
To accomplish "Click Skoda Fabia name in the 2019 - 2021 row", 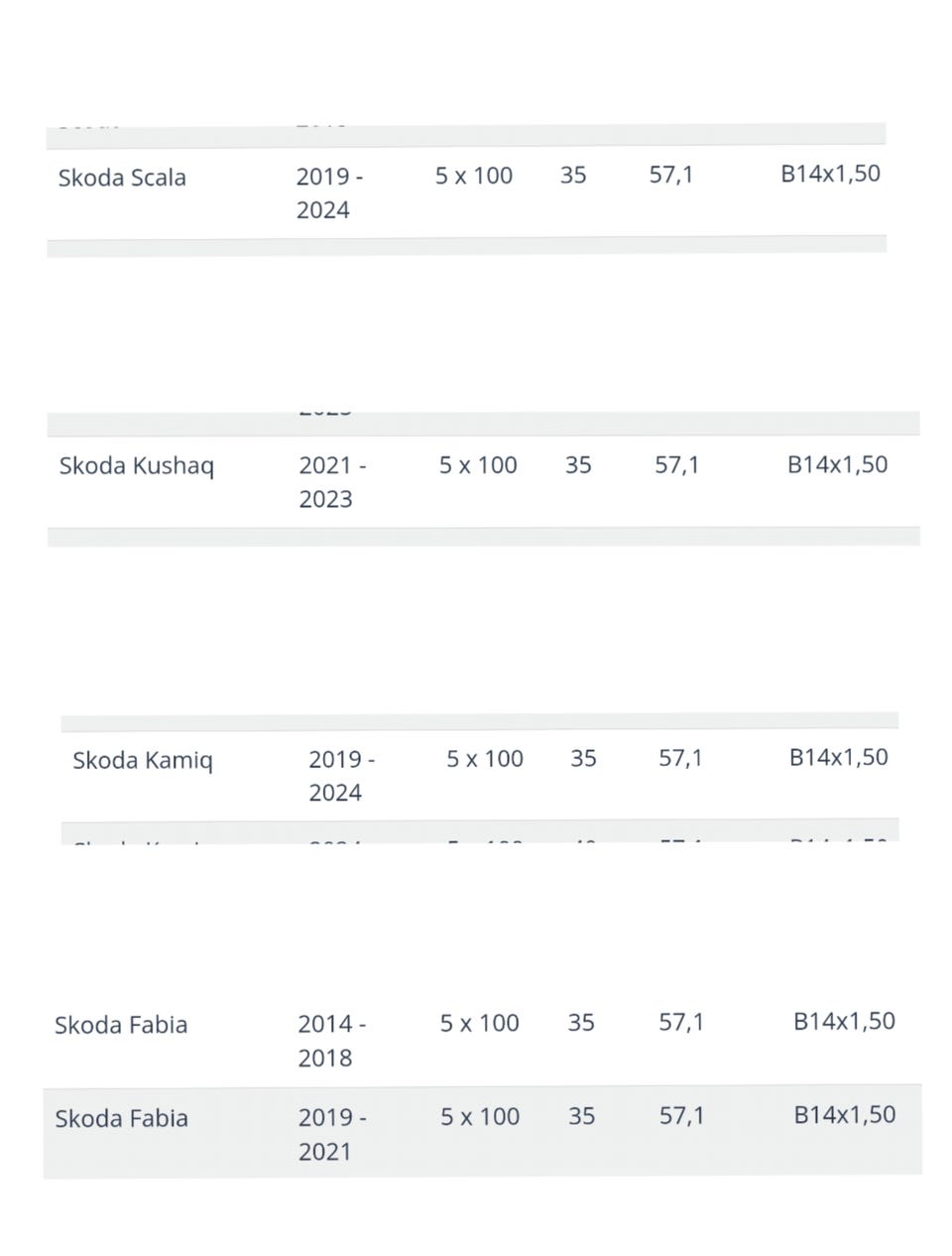I will tap(121, 1118).
